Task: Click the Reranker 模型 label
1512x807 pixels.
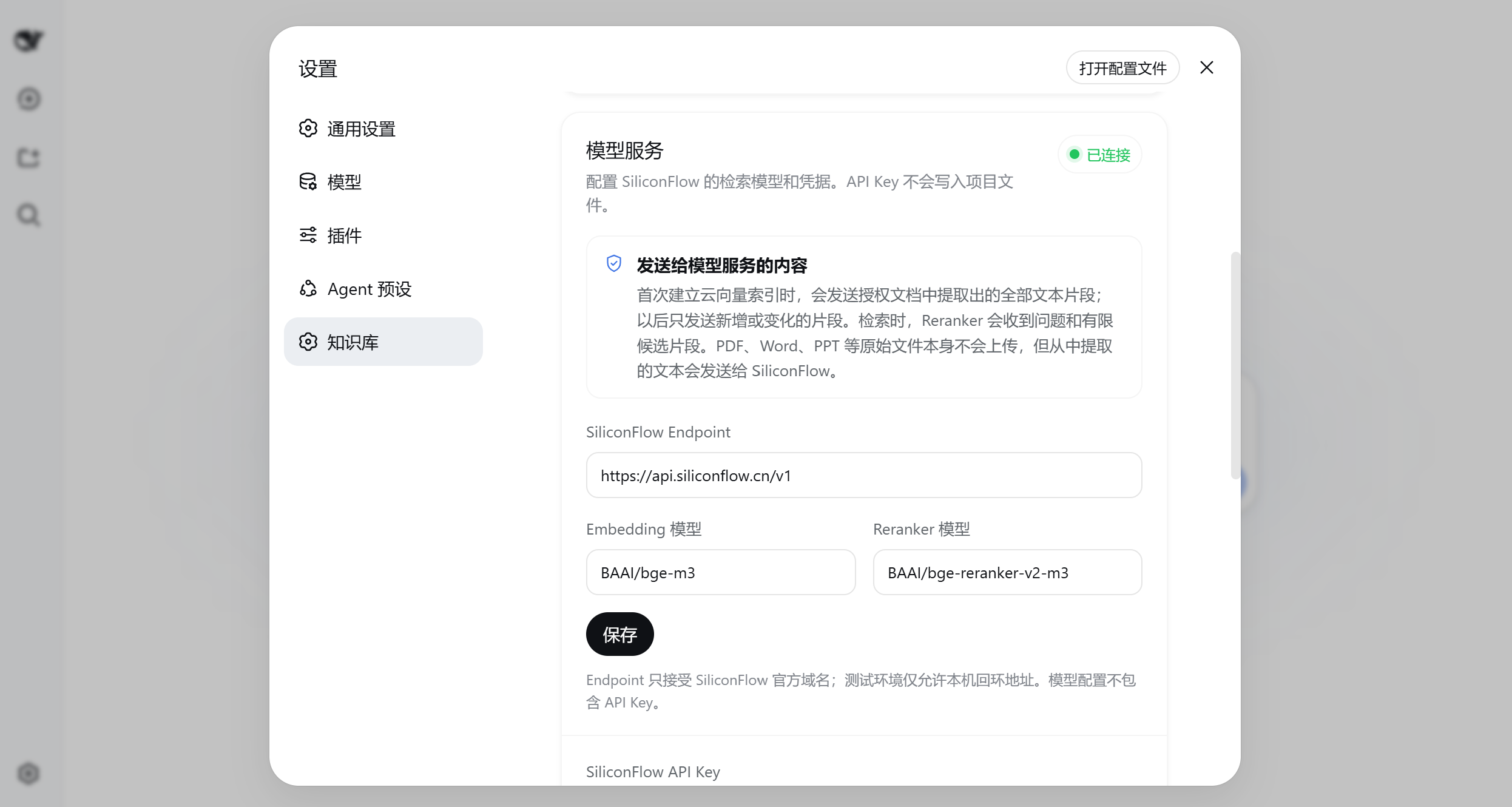Action: click(x=922, y=529)
